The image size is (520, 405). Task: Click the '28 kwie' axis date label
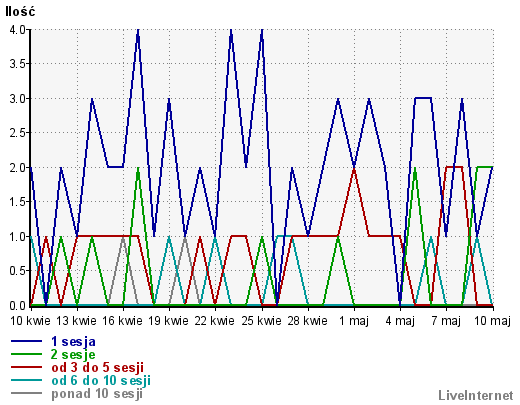307,321
